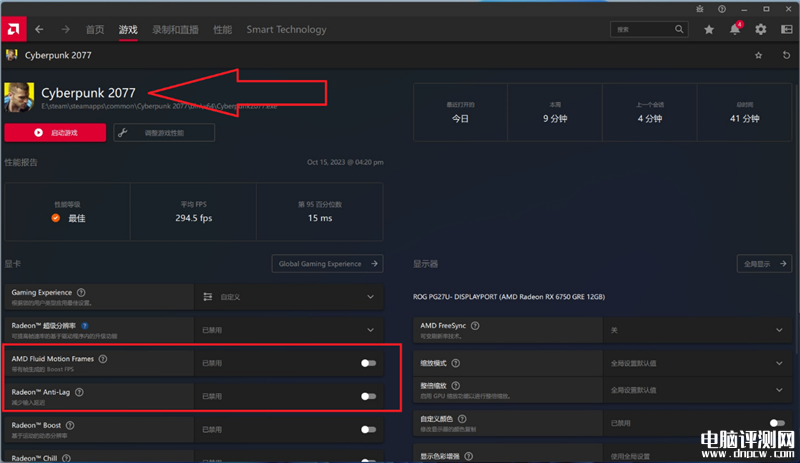Open Global Gaming Experience button
This screenshot has width=800, height=463.
(327, 263)
